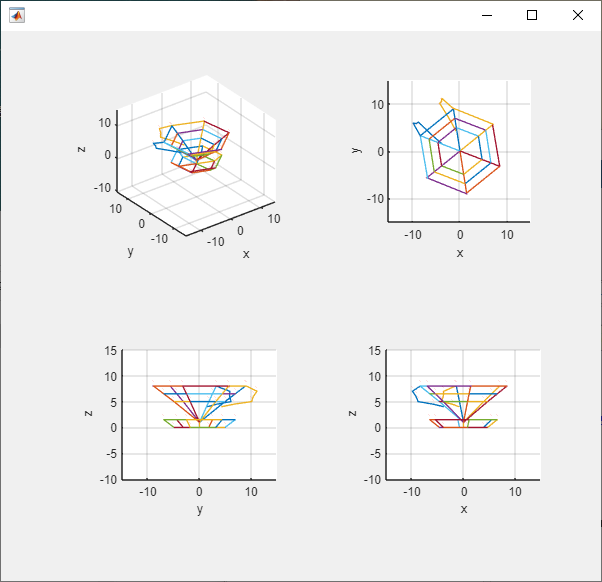
Task: Select the top-view axes plotting y against x
Action: coord(459,151)
